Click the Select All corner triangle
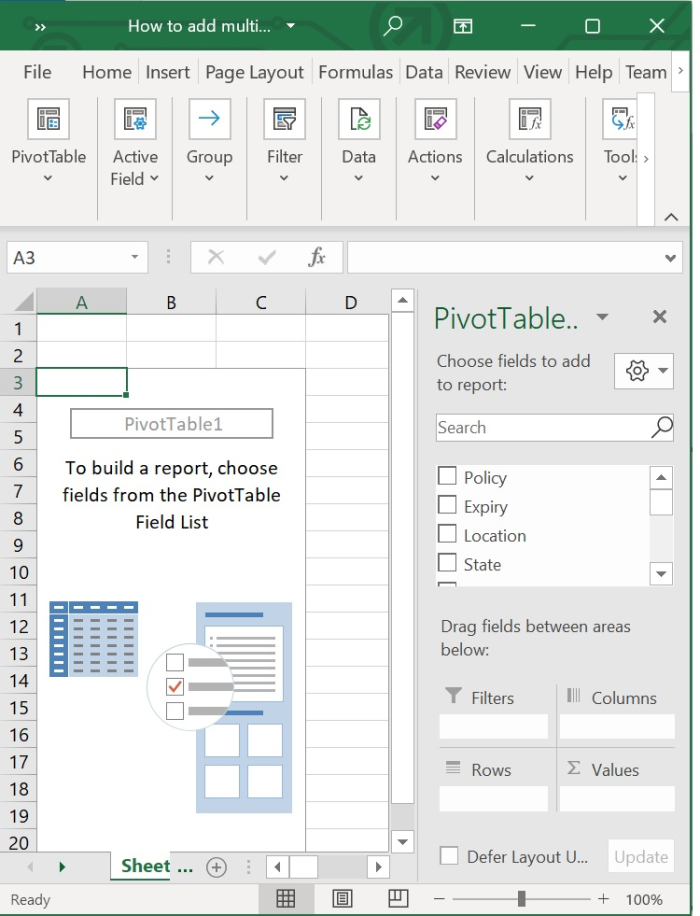The width and height of the screenshot is (700, 916). (23, 301)
